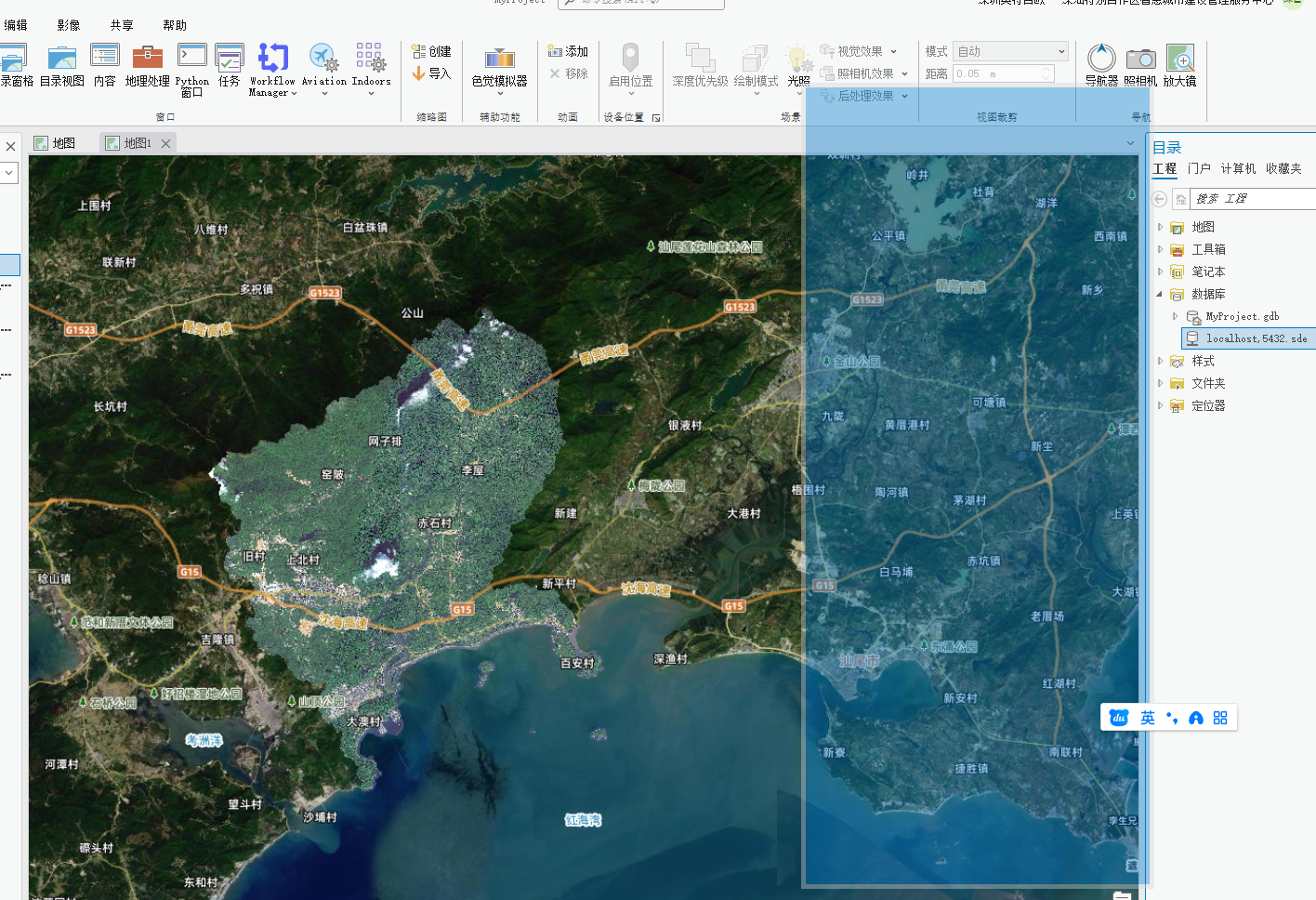The height and width of the screenshot is (900, 1316).
Task: Select MyProject.gdb in catalog
Action: coord(1242,316)
